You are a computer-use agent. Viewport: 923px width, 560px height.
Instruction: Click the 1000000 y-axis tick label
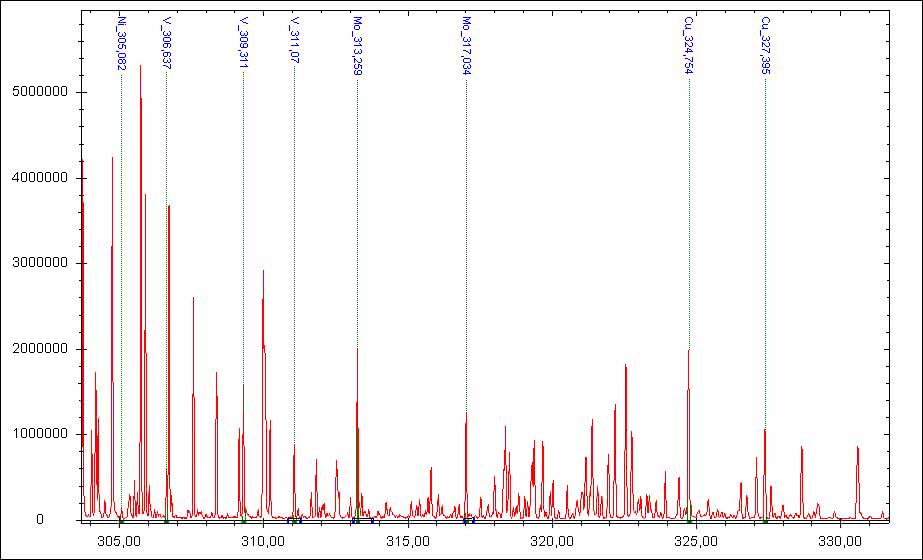(x=40, y=434)
